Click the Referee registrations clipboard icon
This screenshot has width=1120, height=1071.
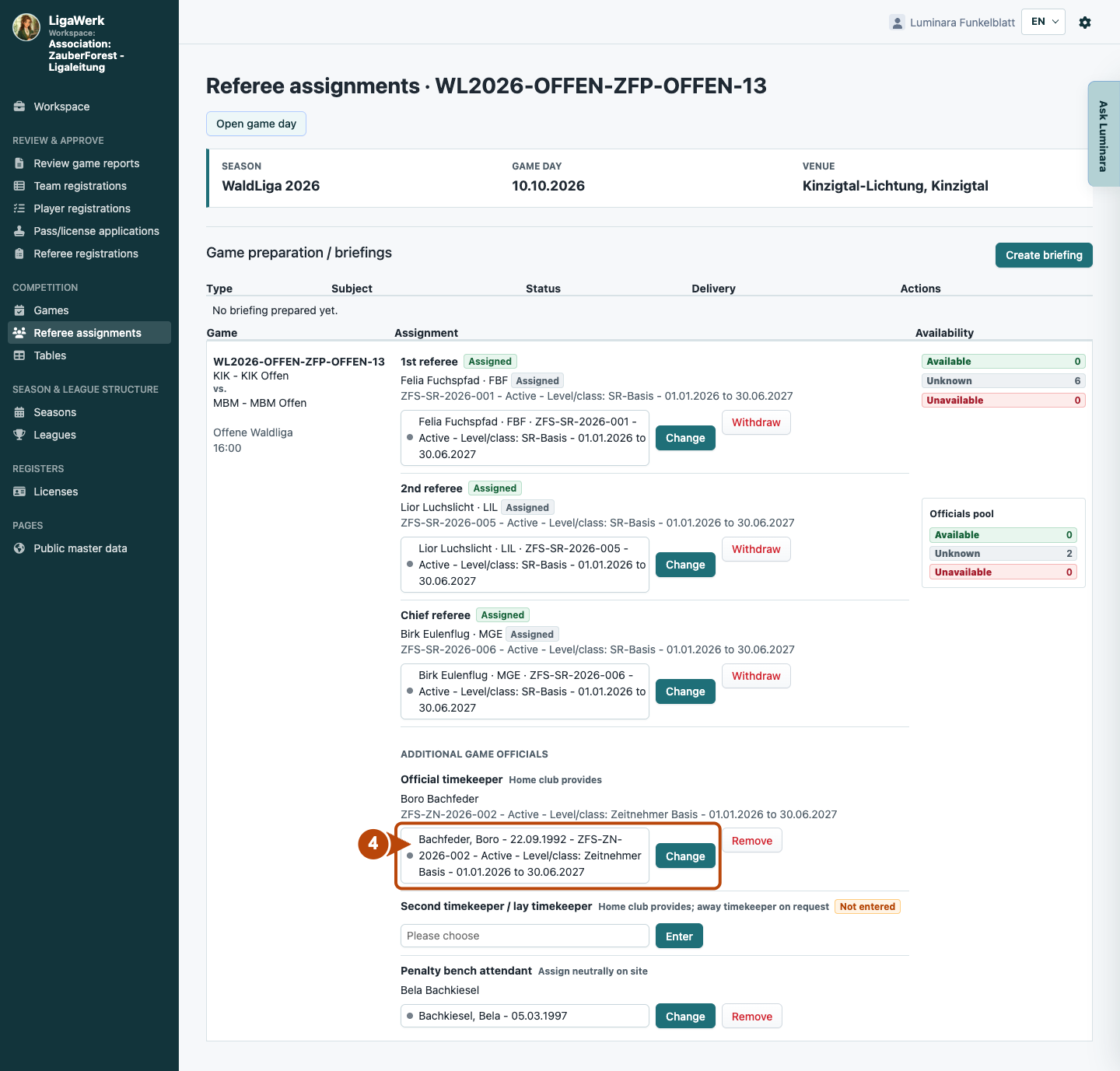click(19, 254)
